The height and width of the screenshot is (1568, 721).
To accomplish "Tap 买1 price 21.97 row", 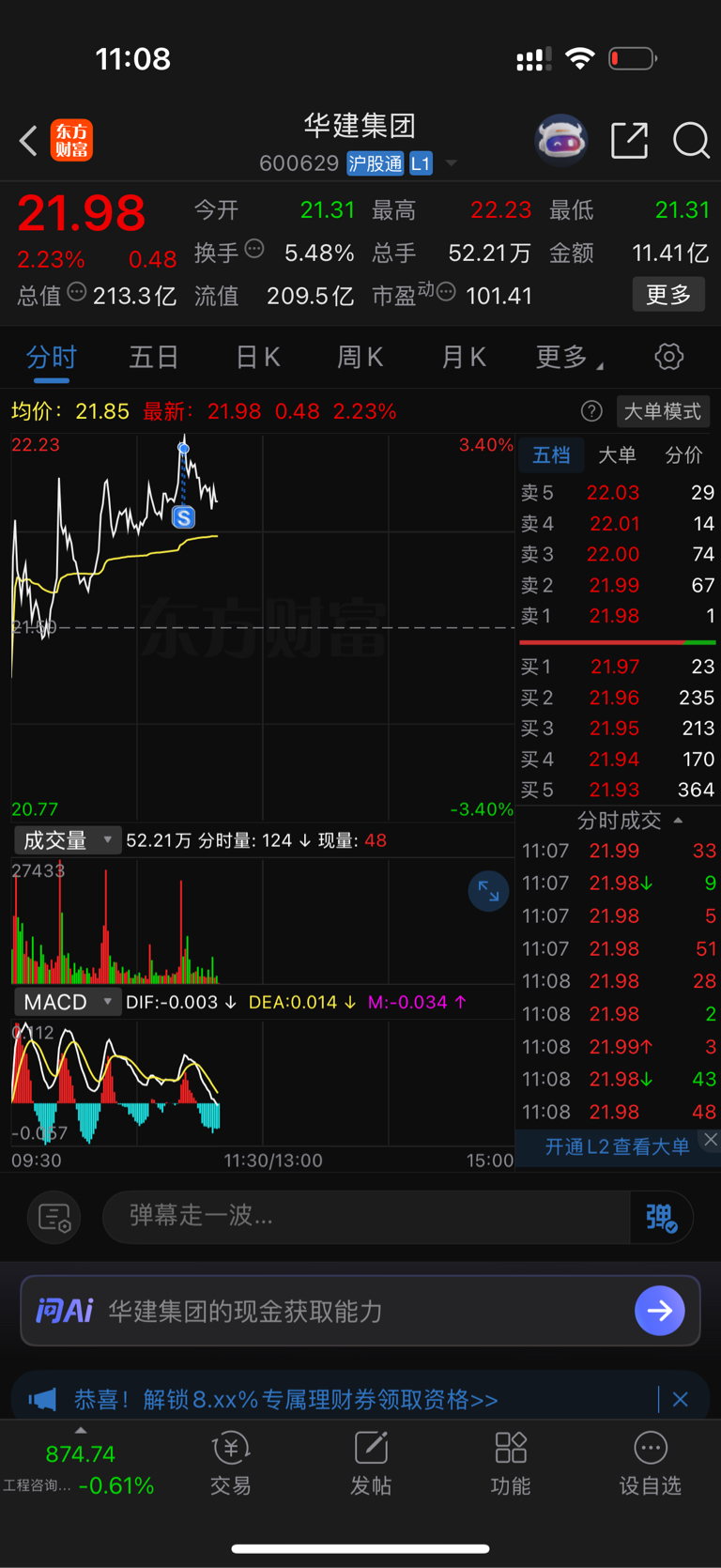I will click(x=618, y=667).
